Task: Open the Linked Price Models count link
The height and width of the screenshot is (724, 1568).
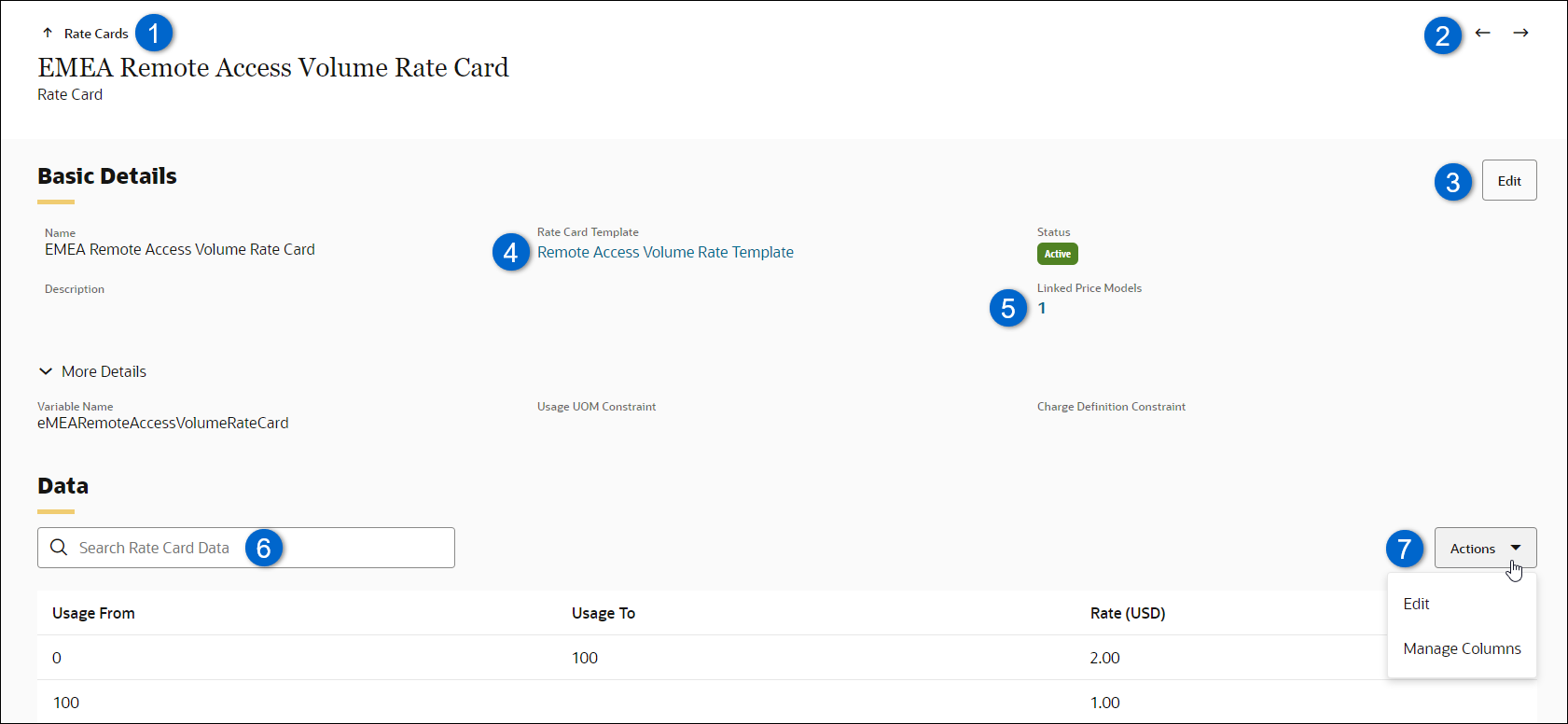Action: point(1042,308)
